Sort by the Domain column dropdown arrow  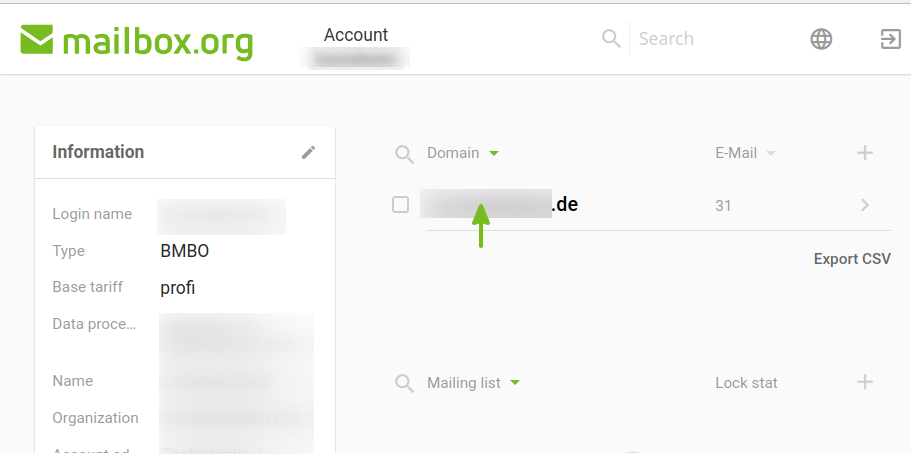[x=494, y=153]
